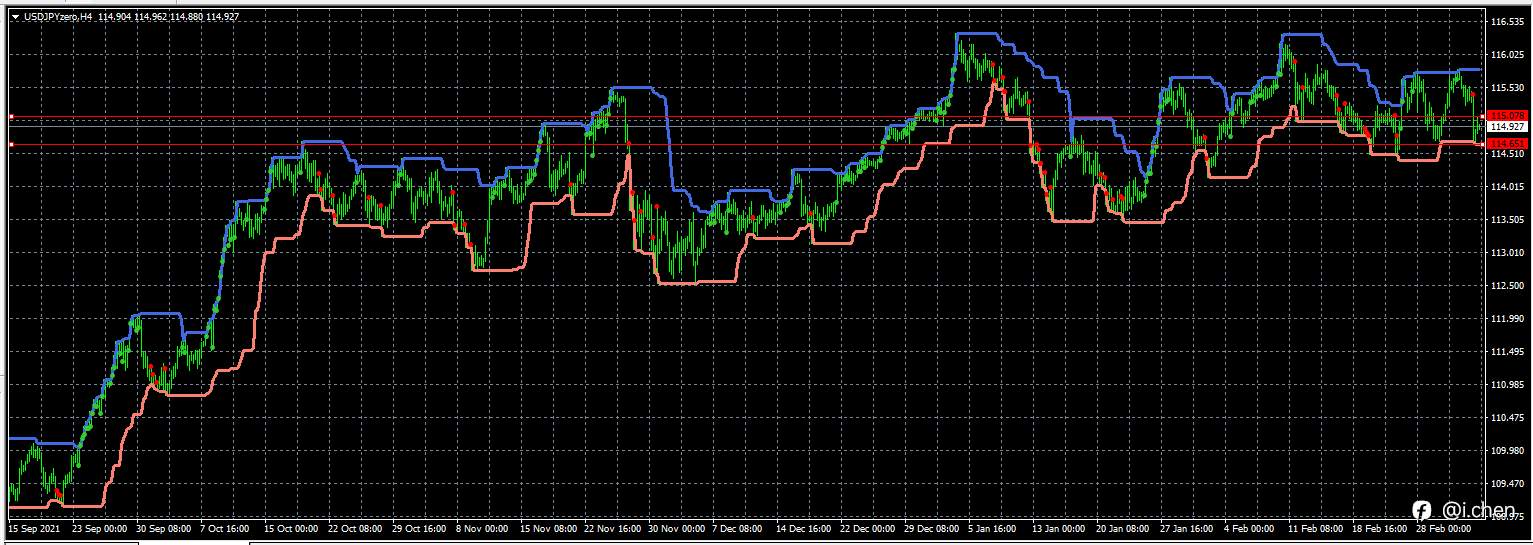Click the 110.985 price scale value

[1506, 385]
